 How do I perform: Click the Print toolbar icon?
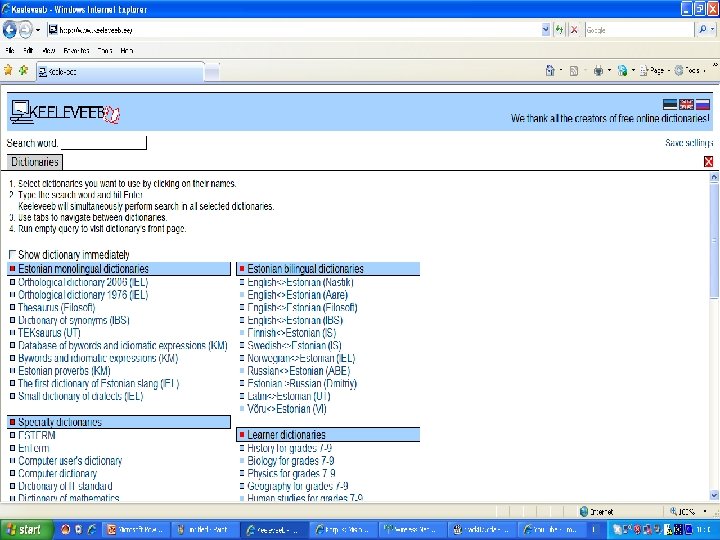[598, 71]
